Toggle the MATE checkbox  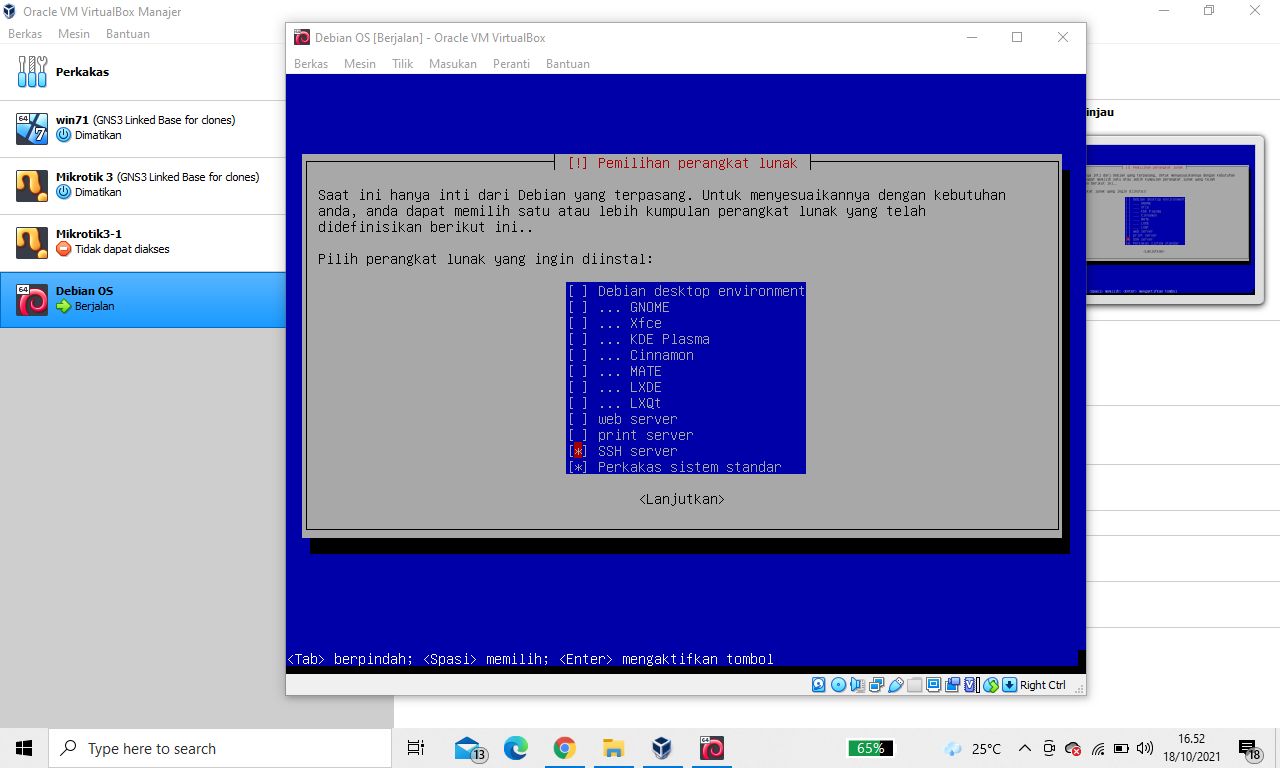click(x=577, y=371)
